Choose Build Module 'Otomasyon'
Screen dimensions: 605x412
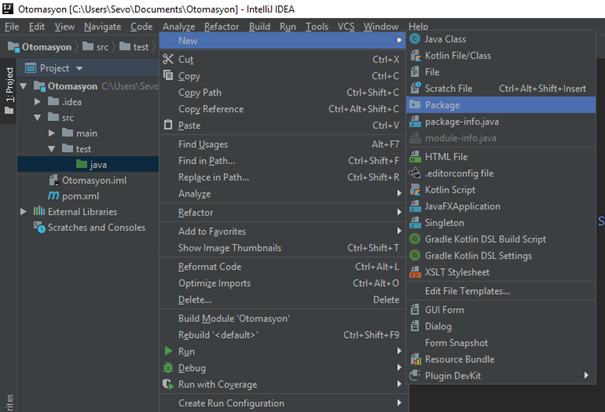pyautogui.click(x=282, y=318)
